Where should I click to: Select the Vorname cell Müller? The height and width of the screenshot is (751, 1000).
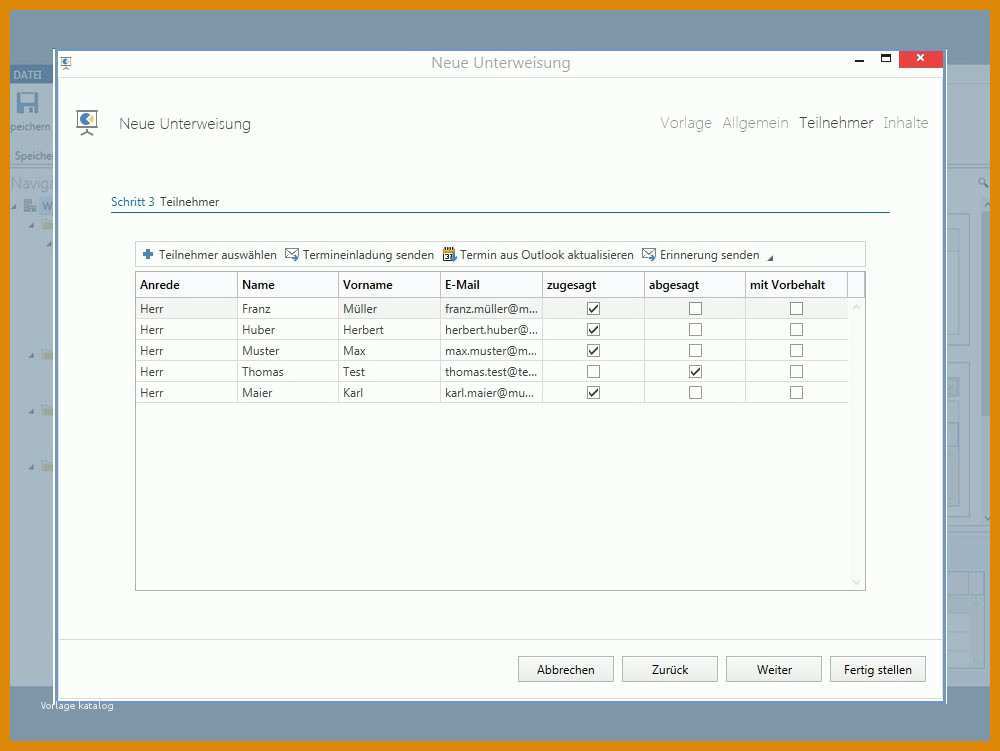(389, 309)
